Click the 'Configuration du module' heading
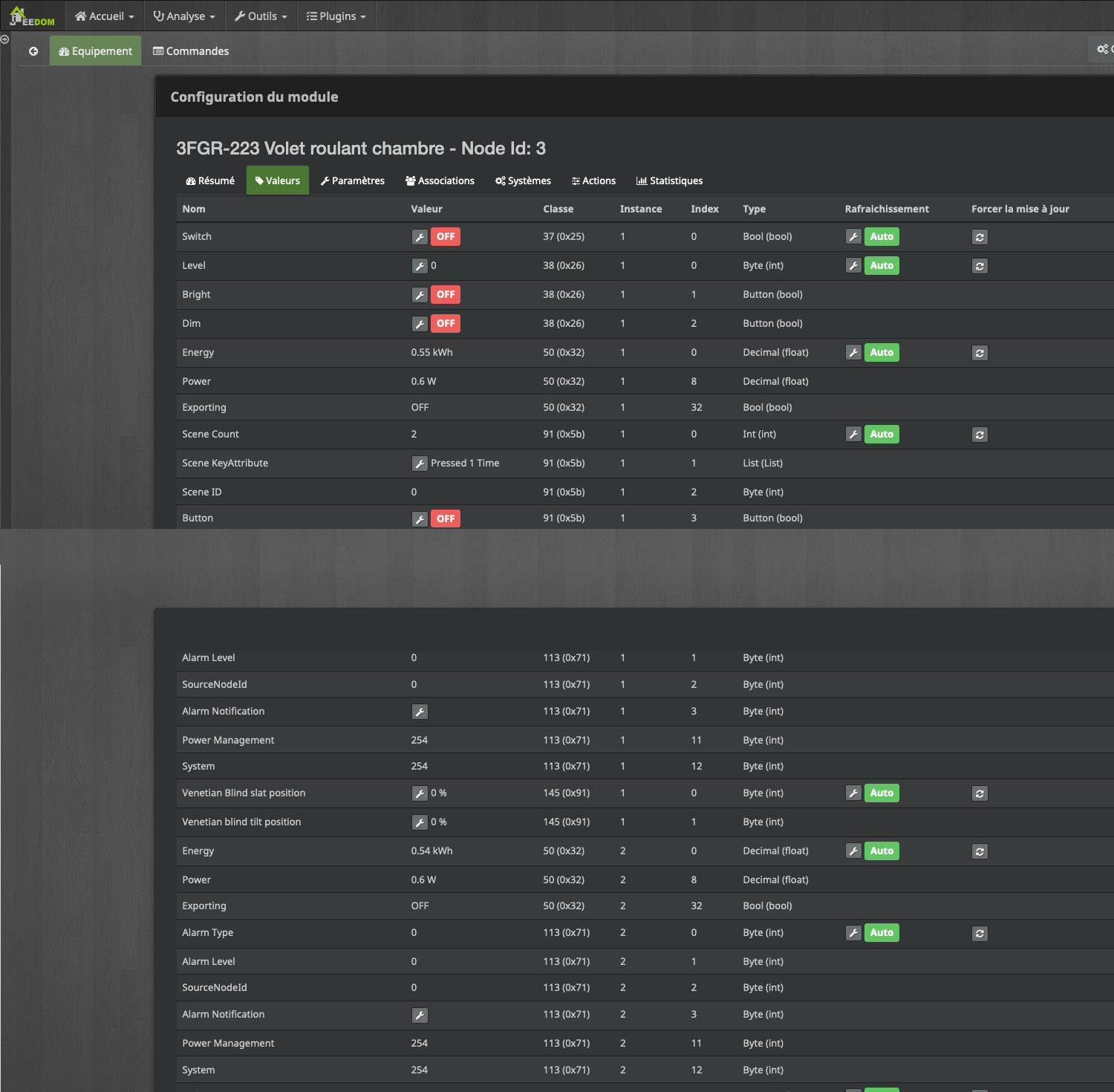This screenshot has width=1114, height=1092. [254, 97]
